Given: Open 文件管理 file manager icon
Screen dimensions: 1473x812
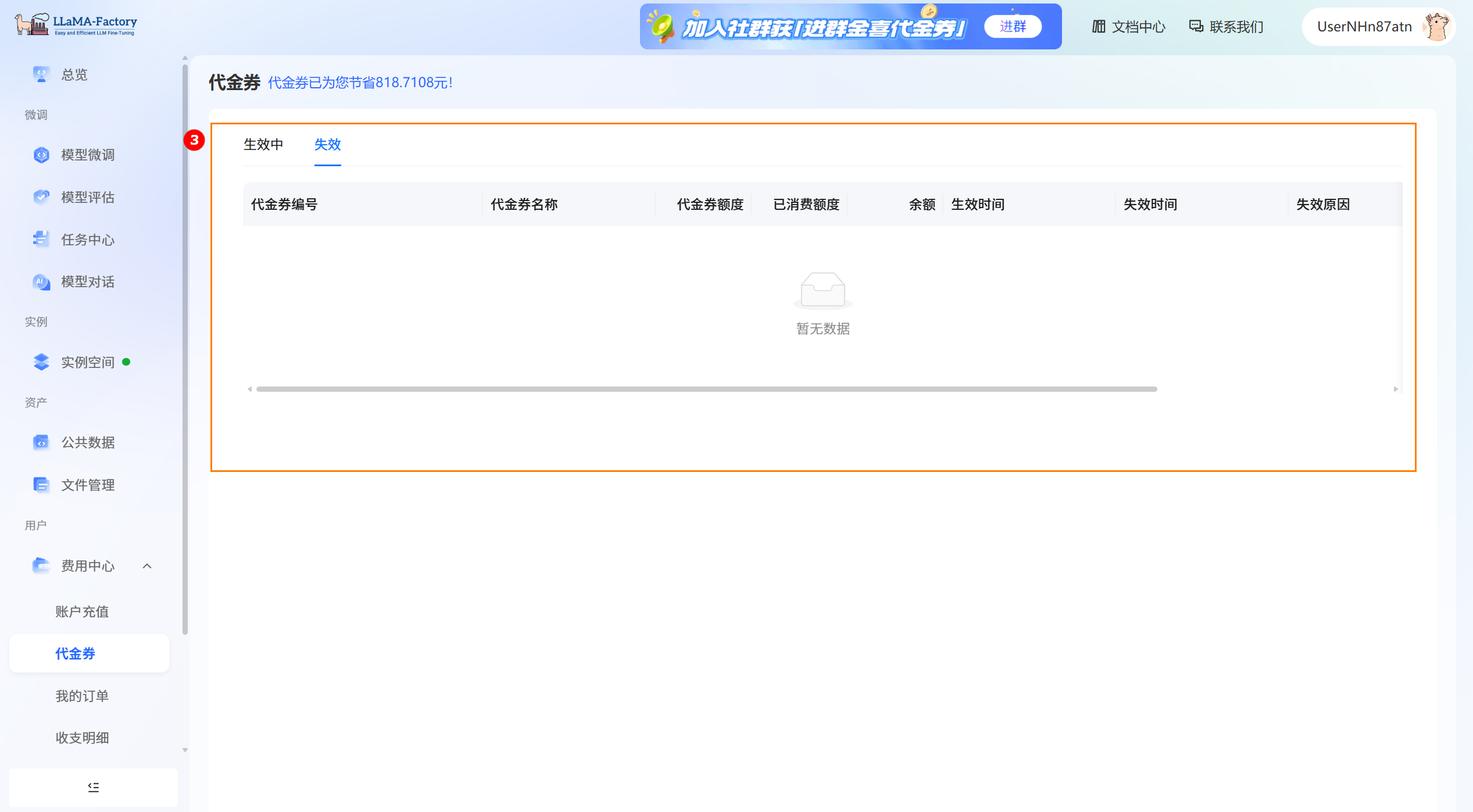Looking at the screenshot, I should 41,485.
